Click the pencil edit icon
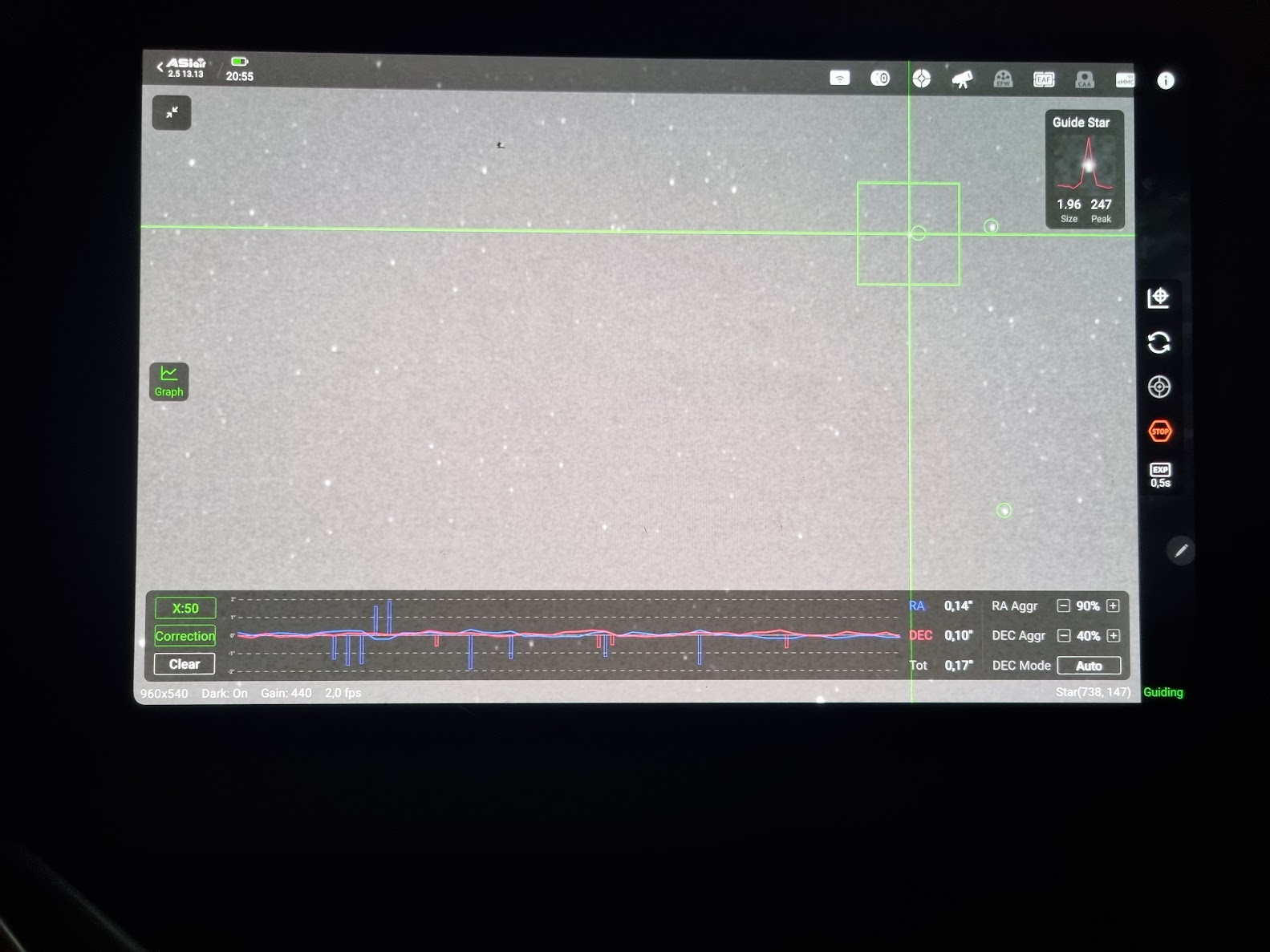1270x952 pixels. [1181, 551]
